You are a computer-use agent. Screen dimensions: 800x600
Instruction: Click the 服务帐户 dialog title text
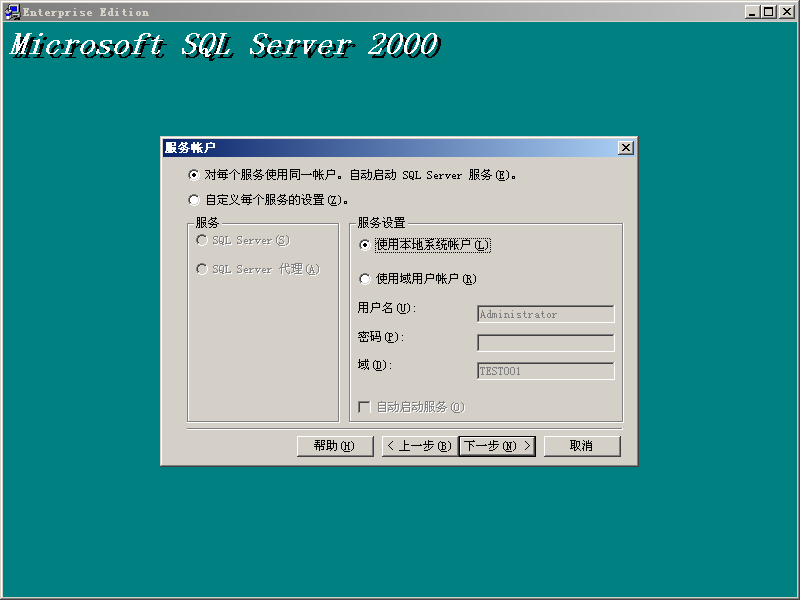[x=190, y=148]
